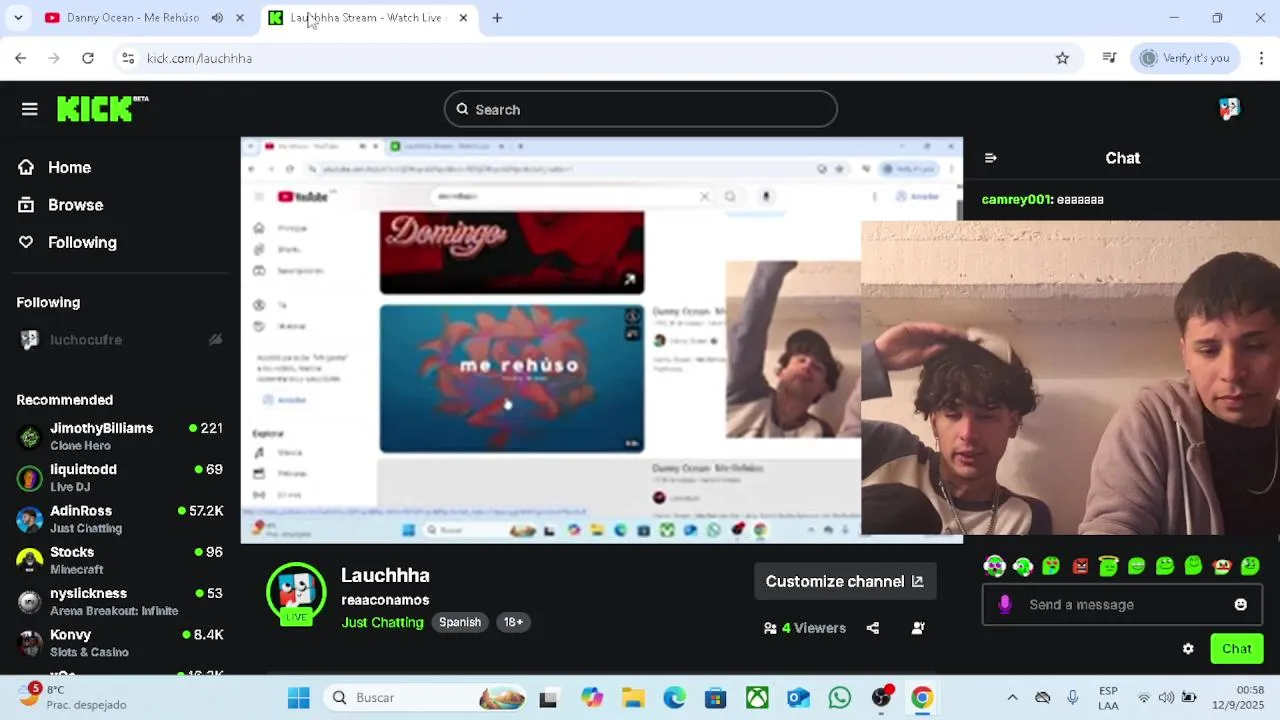Insert the halo green emote
This screenshot has height=720, width=1280.
tap(1108, 567)
